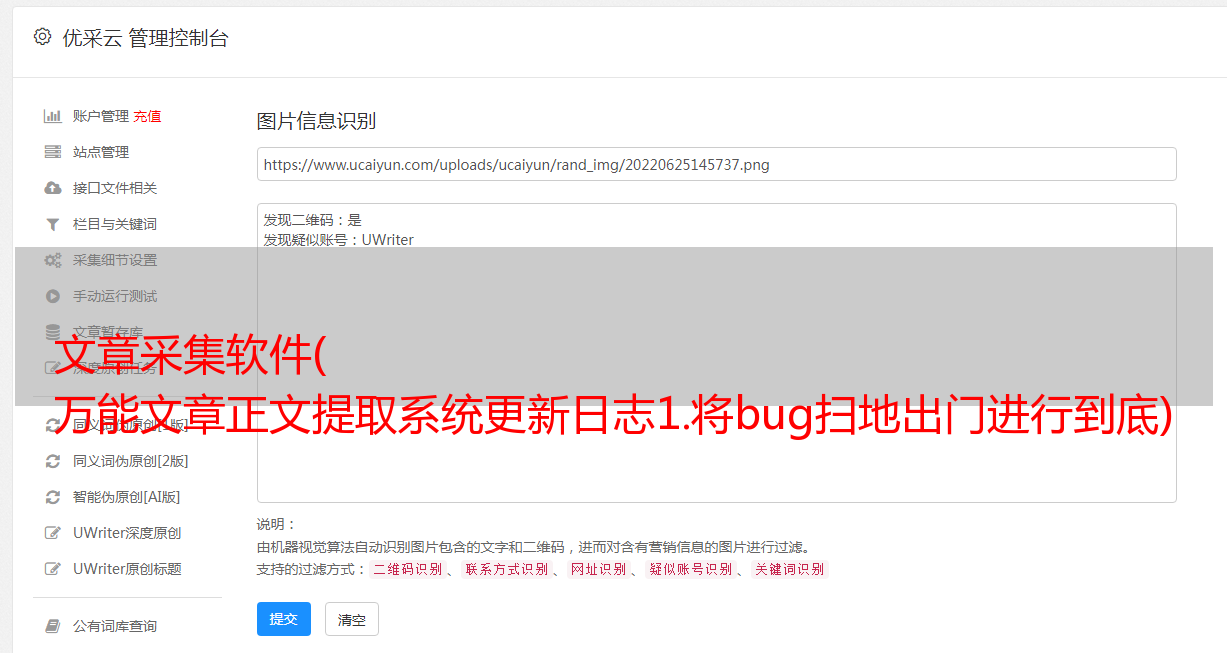The width and height of the screenshot is (1227, 653).
Task: Click the red 充值 recharge link
Action: (147, 116)
